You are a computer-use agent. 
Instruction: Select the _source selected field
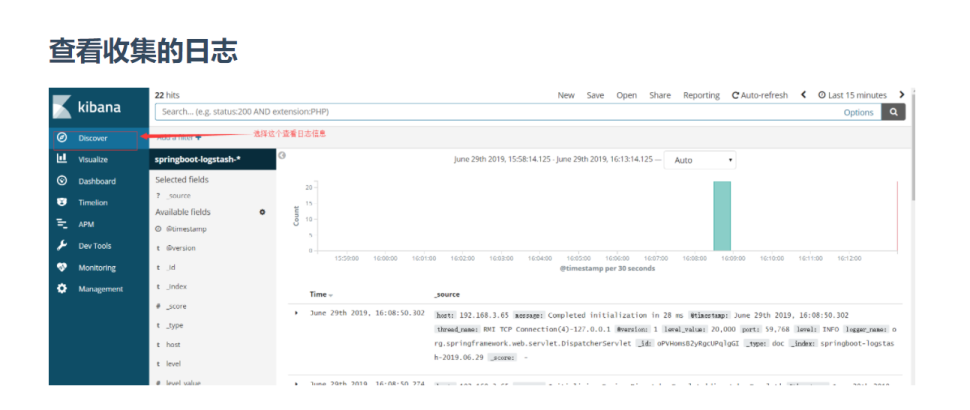178,195
